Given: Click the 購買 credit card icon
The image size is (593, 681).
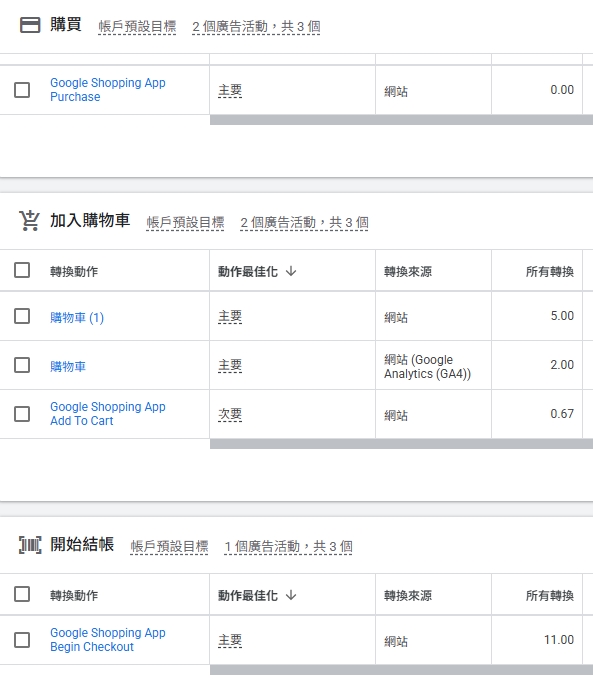Looking at the screenshot, I should 30,25.
